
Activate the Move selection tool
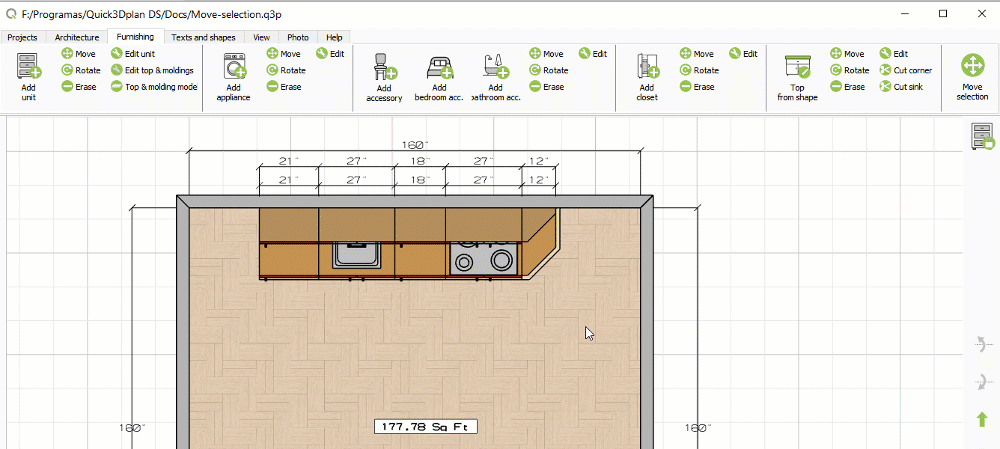point(971,68)
